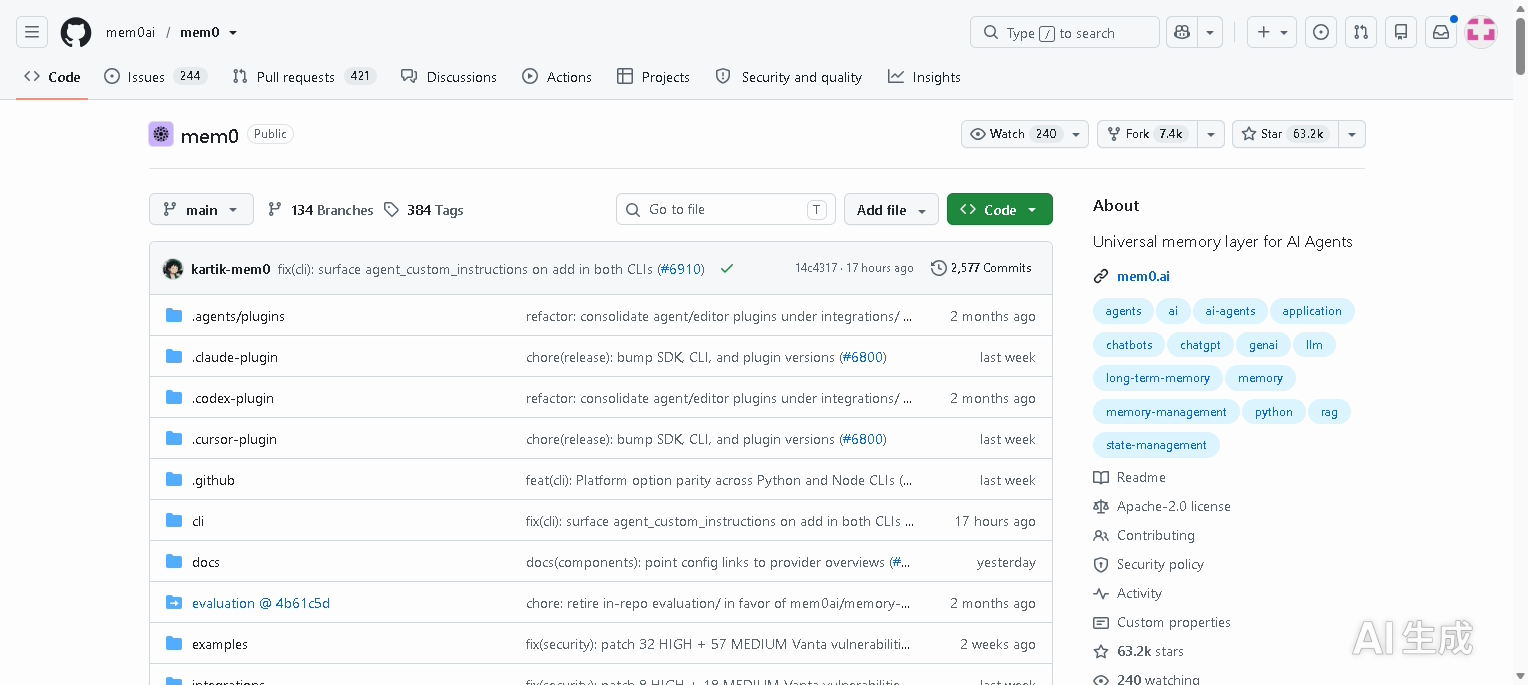Click the Type / to search box
This screenshot has width=1528, height=685.
[x=1065, y=33]
